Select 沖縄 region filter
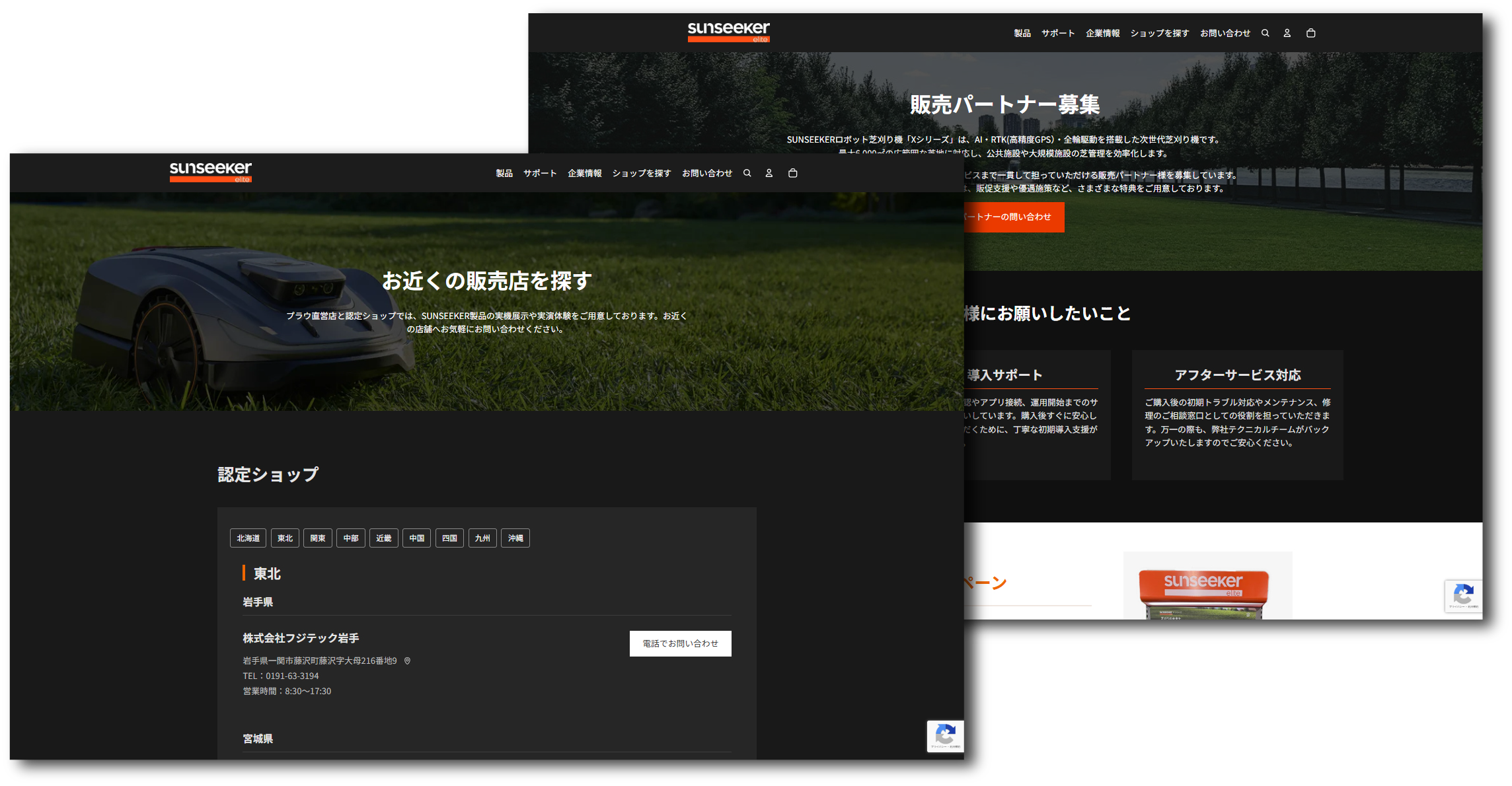 coord(515,538)
